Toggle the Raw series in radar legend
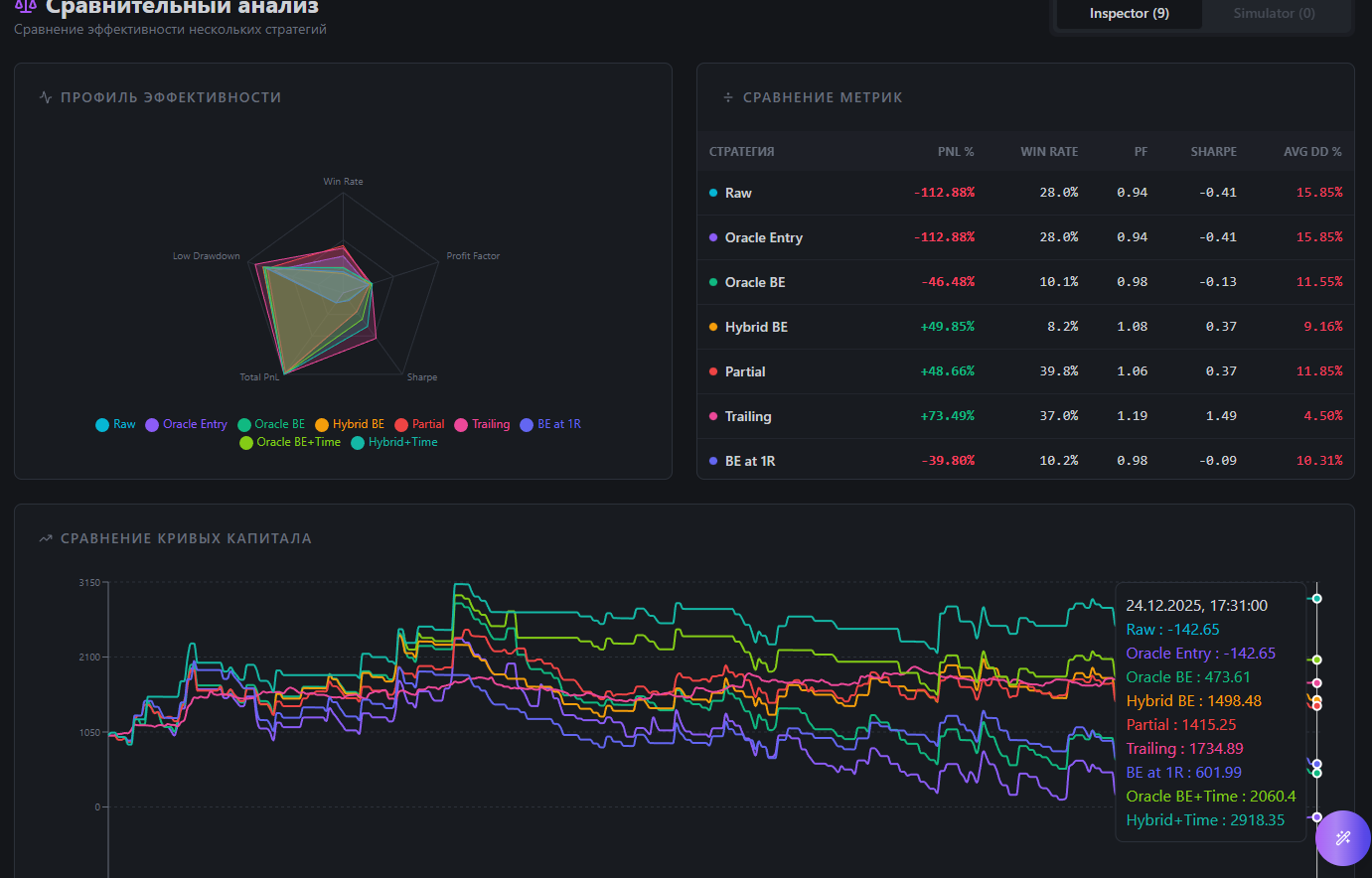 pos(115,424)
